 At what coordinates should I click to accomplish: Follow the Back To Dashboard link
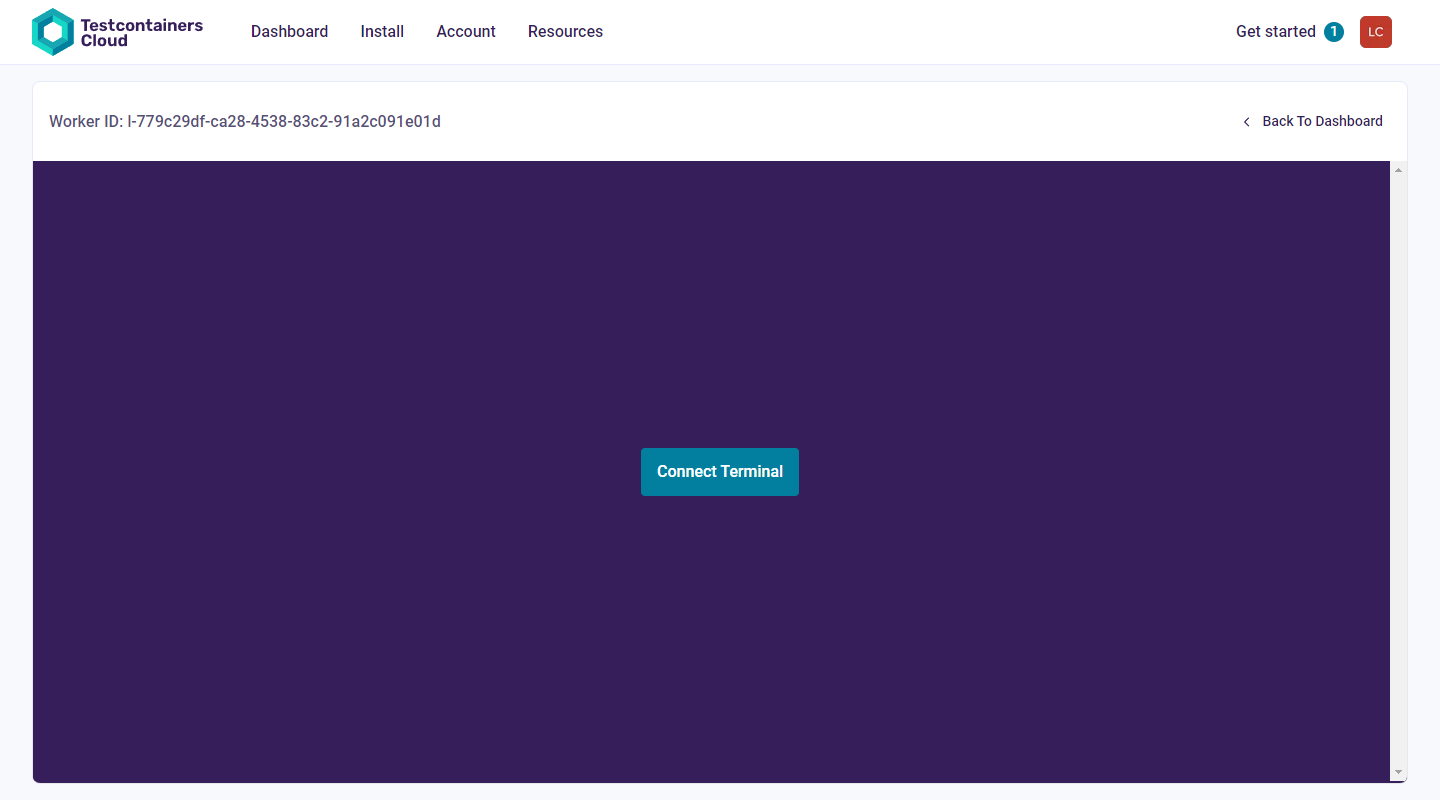1322,121
